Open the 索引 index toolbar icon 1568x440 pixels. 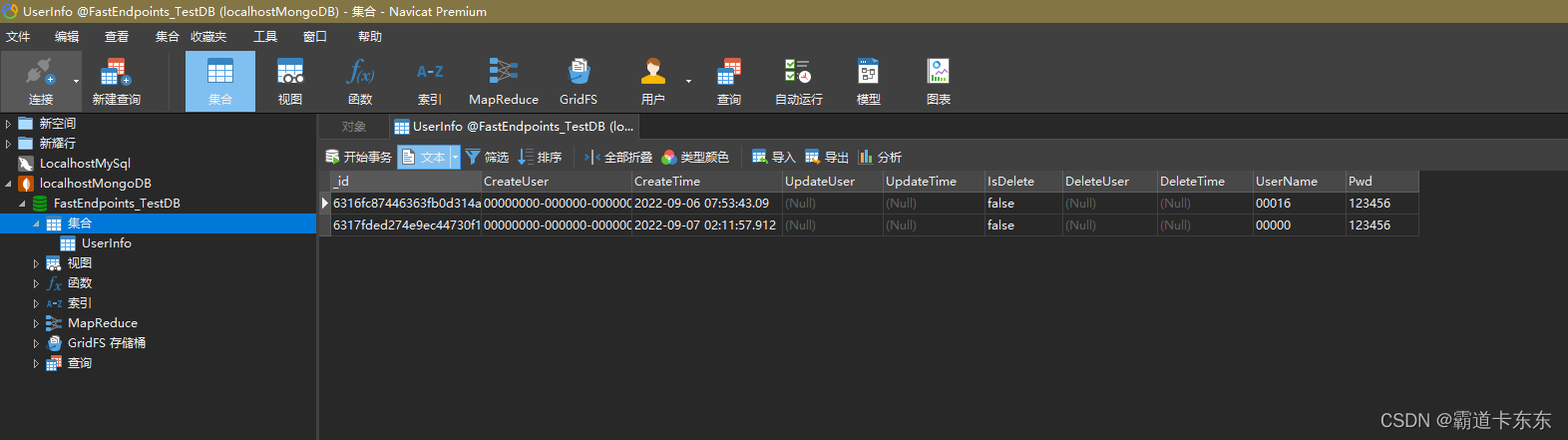(x=430, y=81)
